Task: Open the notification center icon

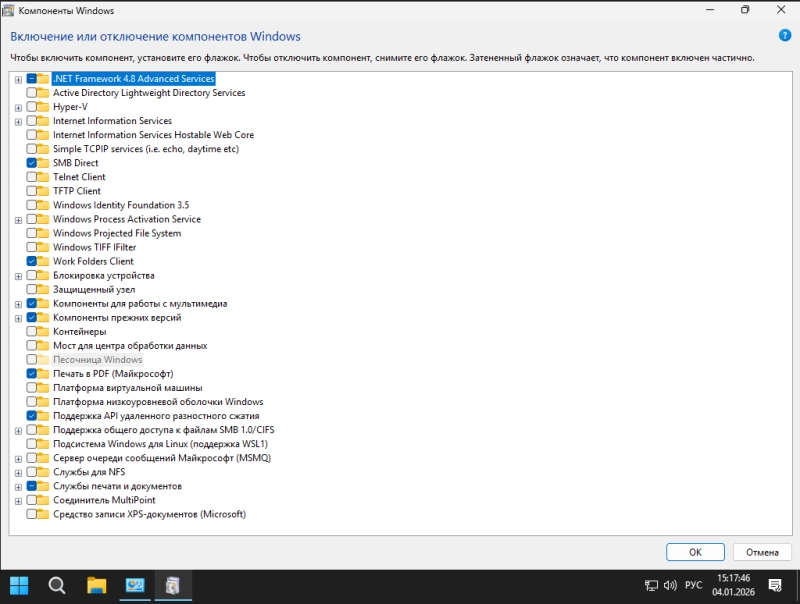Action: tap(774, 585)
